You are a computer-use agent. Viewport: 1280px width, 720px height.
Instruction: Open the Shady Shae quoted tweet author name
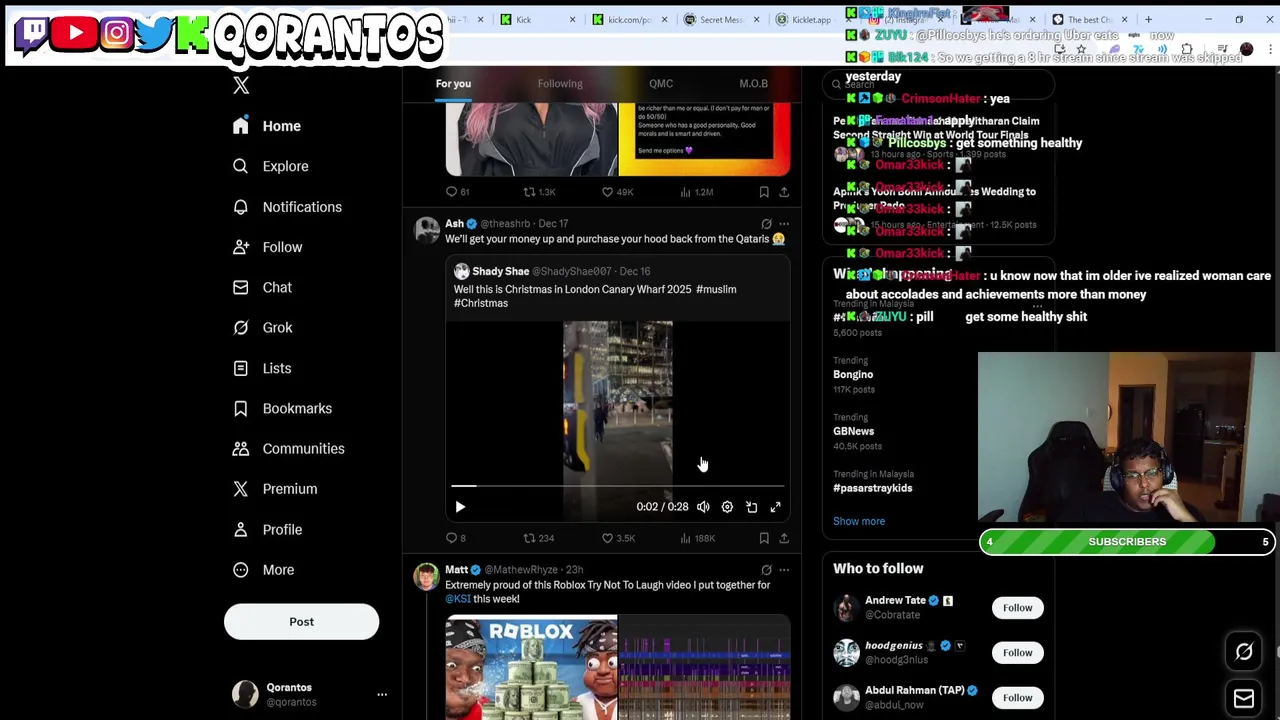click(x=500, y=271)
